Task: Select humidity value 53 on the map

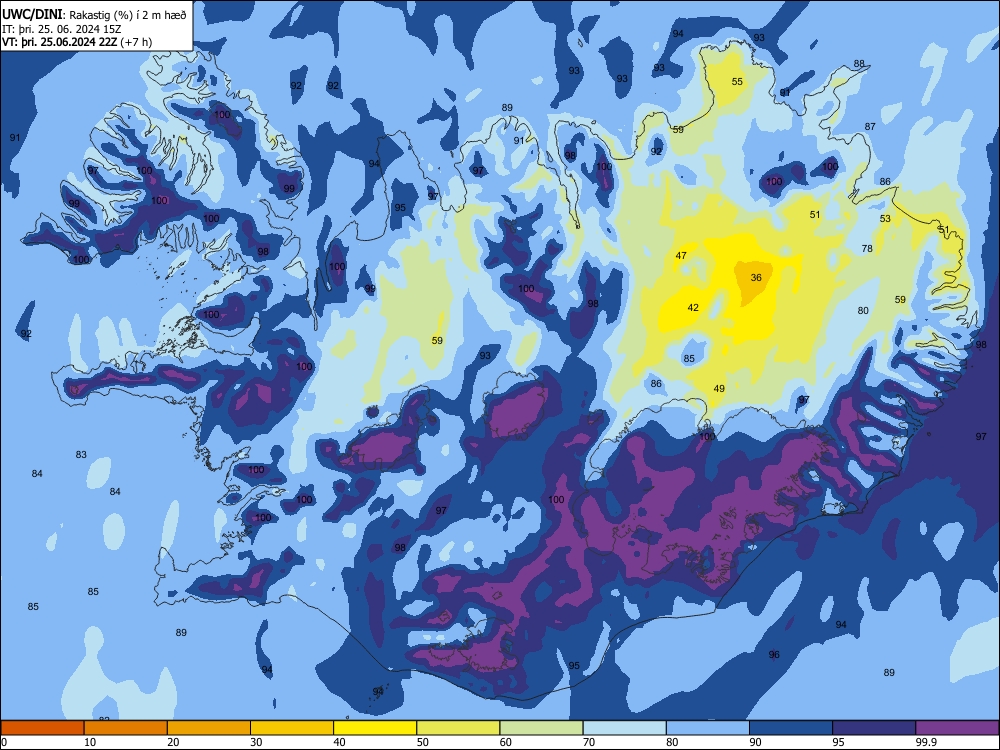Action: [885, 218]
